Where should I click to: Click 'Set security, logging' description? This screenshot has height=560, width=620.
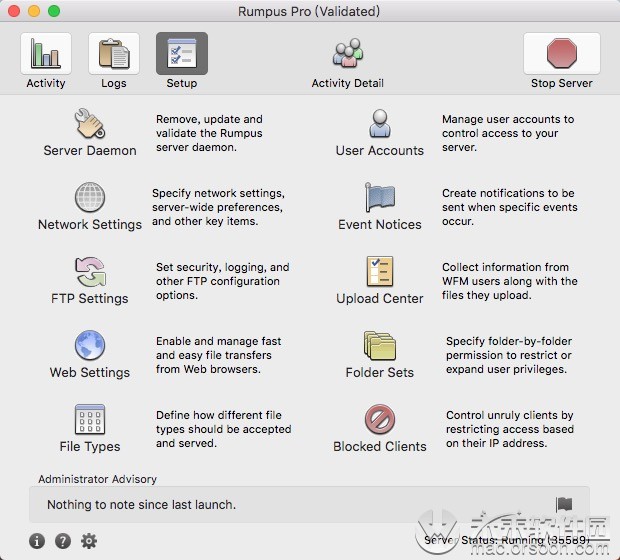(x=223, y=281)
